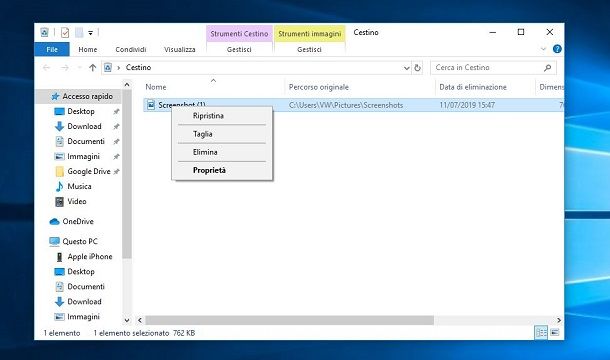Select Questo PC in navigation pane
The height and width of the screenshot is (360, 610).
[x=80, y=242]
